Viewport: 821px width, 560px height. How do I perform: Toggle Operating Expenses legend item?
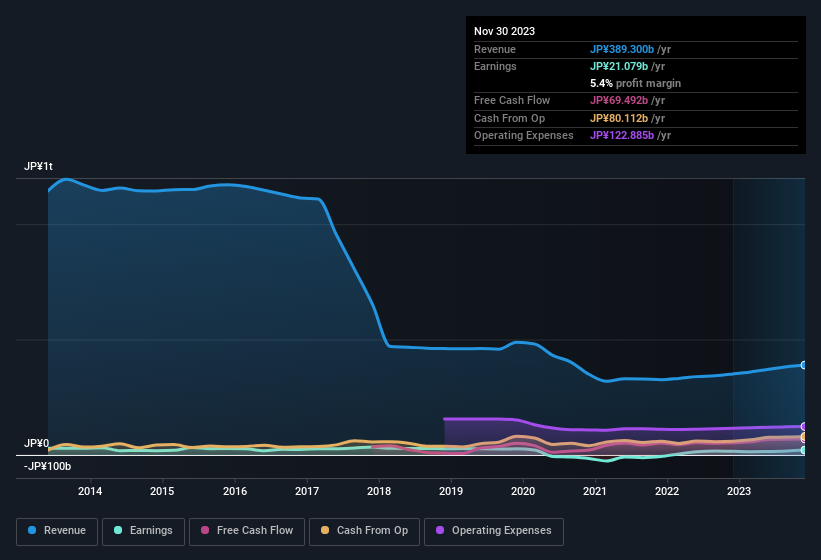click(x=494, y=531)
